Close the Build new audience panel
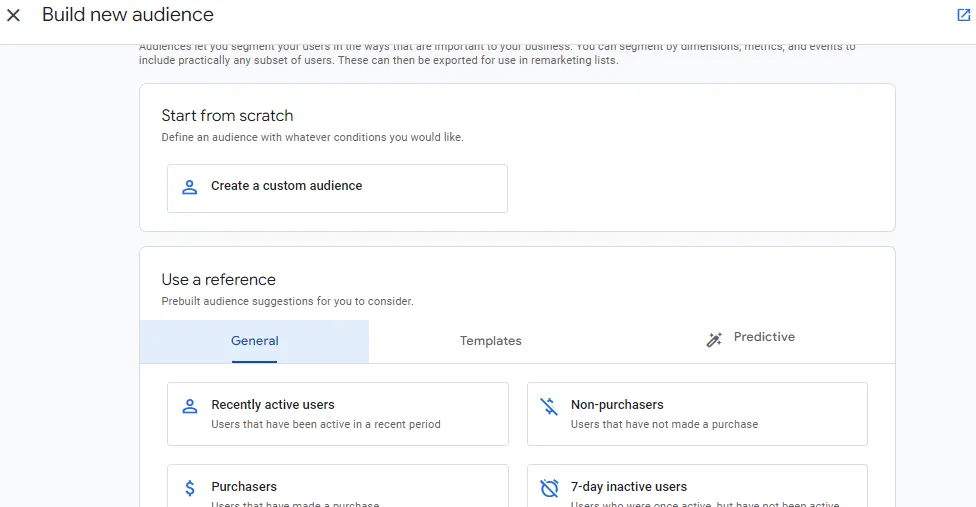 pyautogui.click(x=13, y=15)
